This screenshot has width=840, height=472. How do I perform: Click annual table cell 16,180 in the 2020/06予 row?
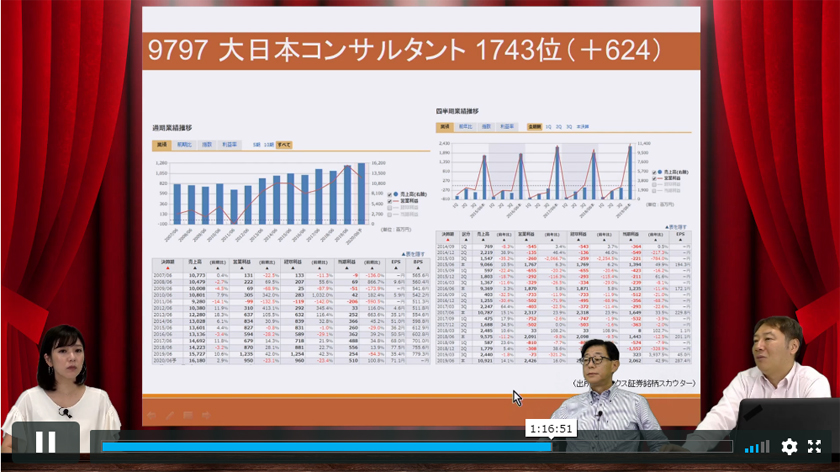point(197,361)
